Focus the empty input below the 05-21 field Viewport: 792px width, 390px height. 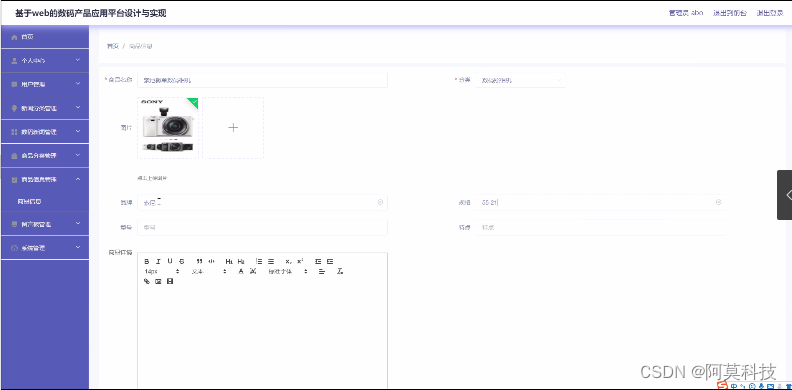pyautogui.click(x=601, y=227)
